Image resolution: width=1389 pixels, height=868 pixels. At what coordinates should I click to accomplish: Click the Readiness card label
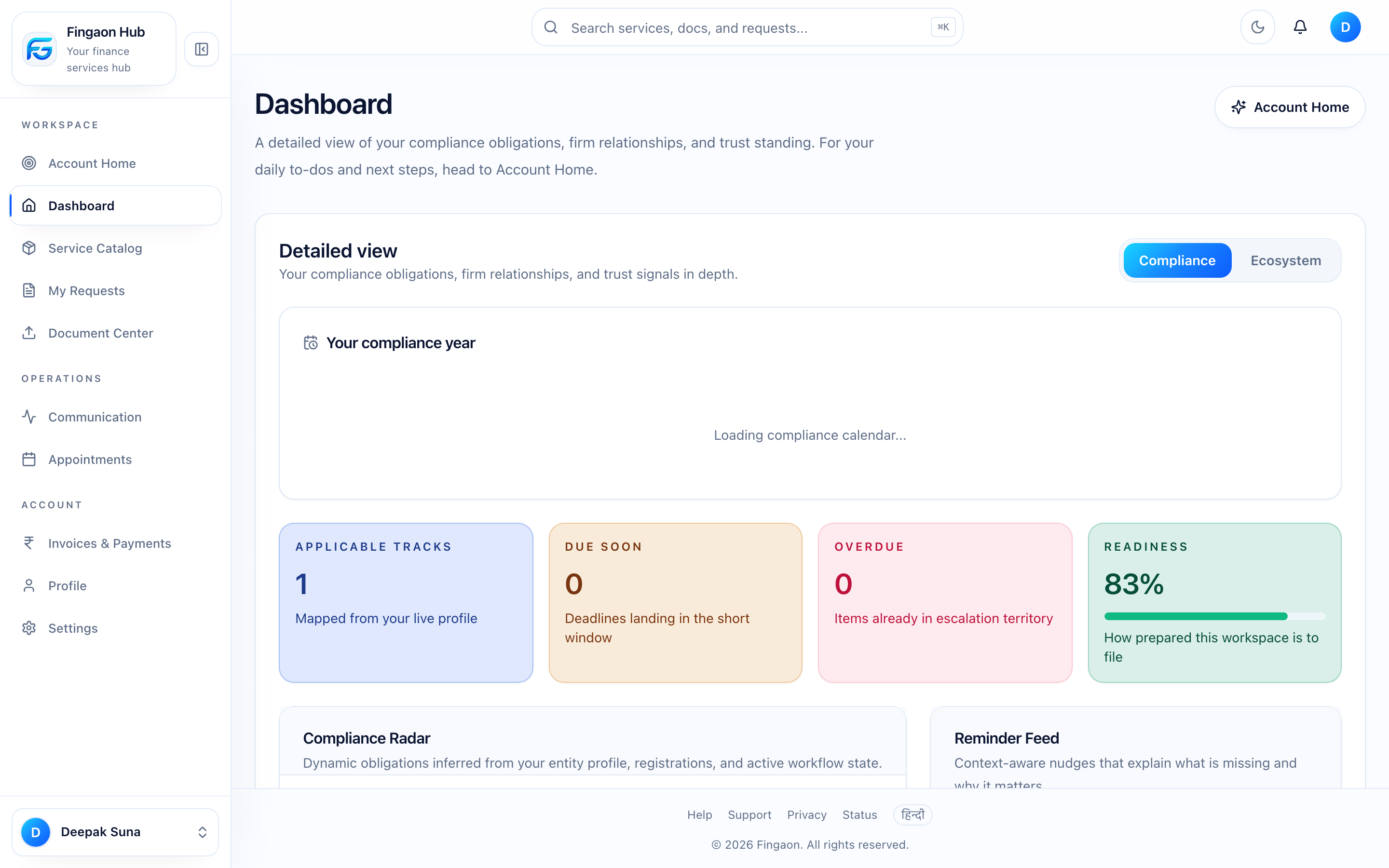[1145, 546]
